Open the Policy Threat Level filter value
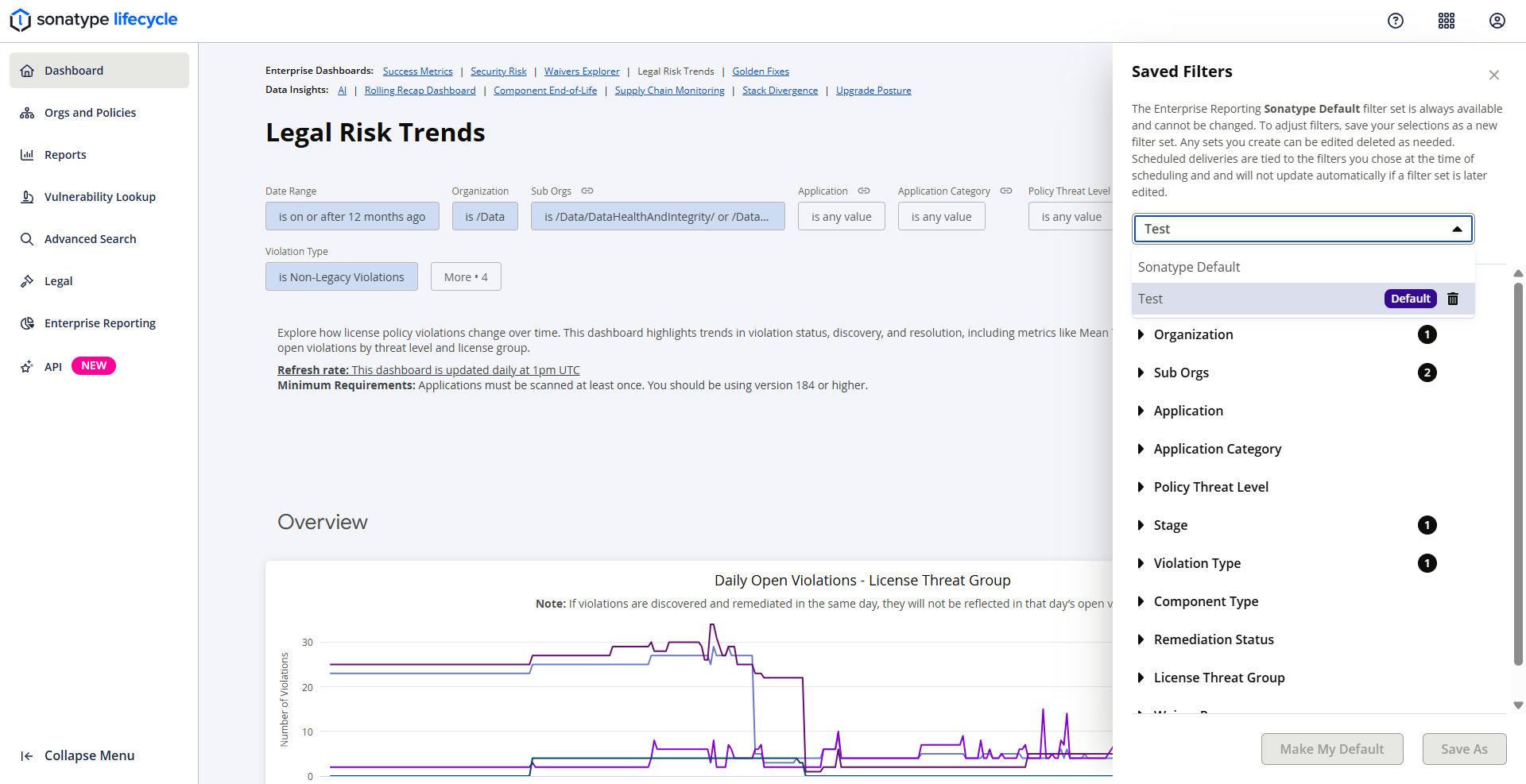1526x784 pixels. (1071, 217)
